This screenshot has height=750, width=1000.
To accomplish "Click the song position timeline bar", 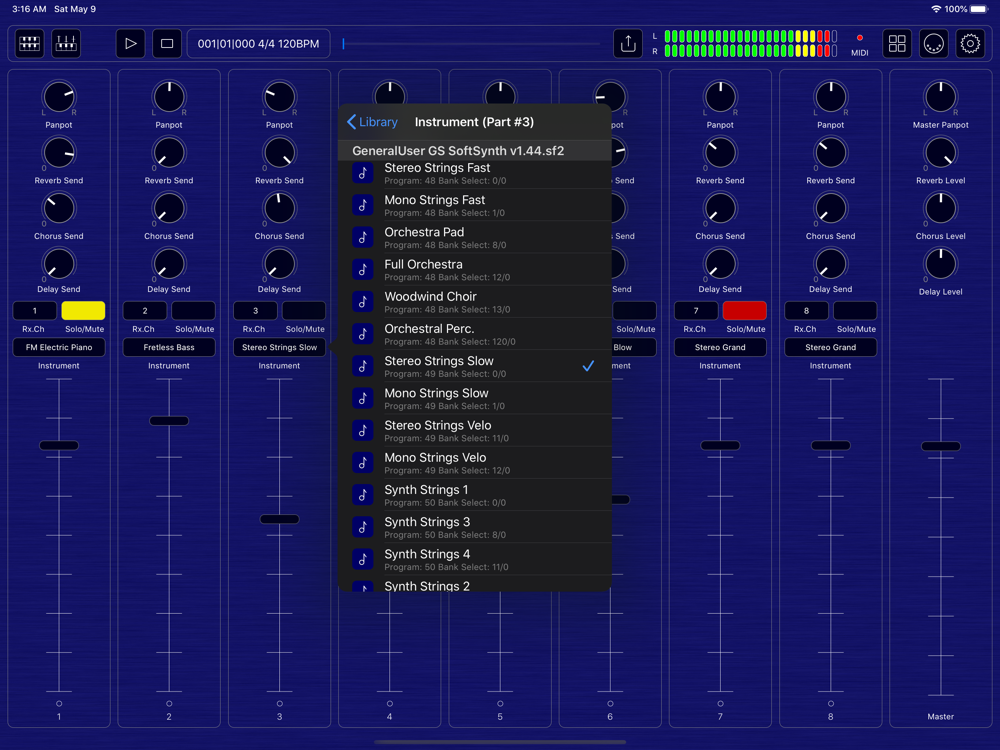I will (471, 43).
